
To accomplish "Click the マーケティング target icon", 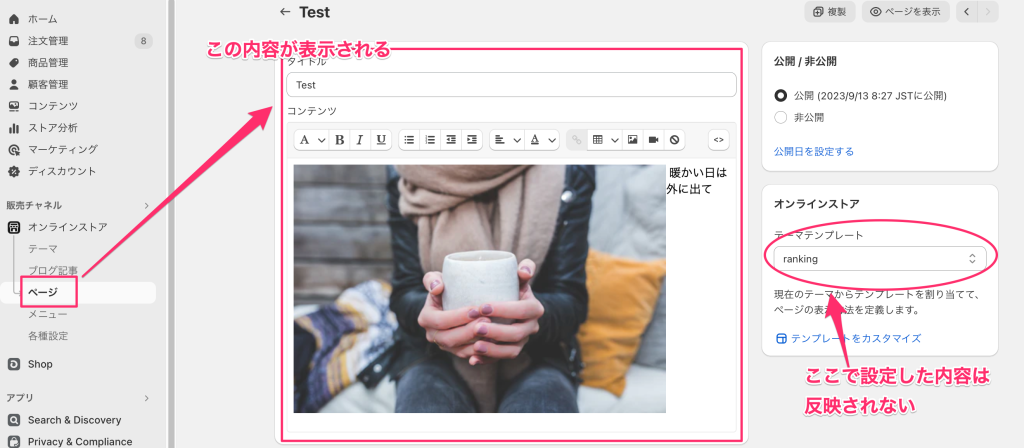I will 14,150.
